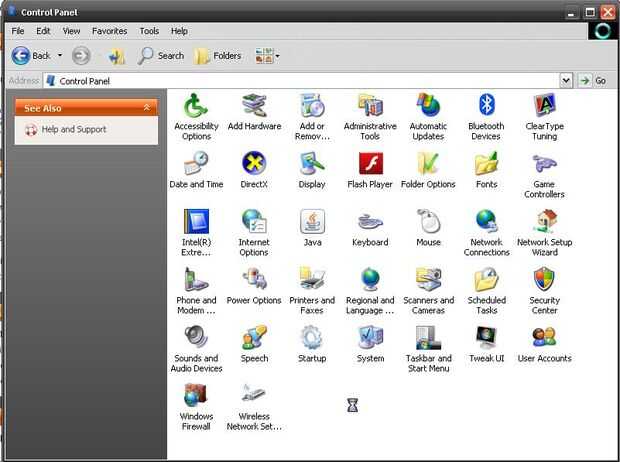Open Security Center icon
The image size is (620, 462).
pyautogui.click(x=544, y=279)
